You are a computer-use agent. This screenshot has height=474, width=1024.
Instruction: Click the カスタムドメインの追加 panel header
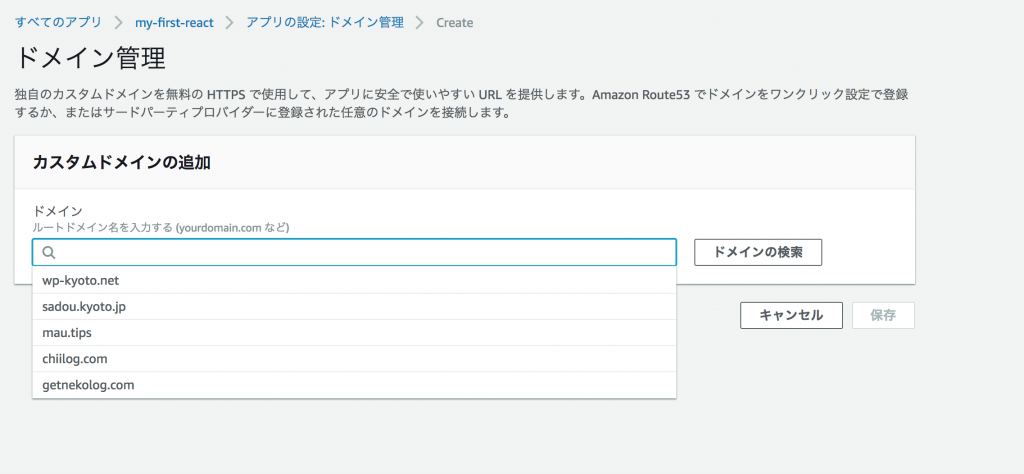tap(121, 163)
